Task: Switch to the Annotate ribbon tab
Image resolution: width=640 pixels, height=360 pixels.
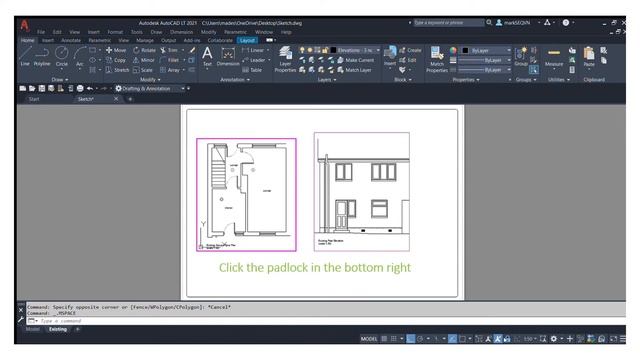Action: (71, 40)
